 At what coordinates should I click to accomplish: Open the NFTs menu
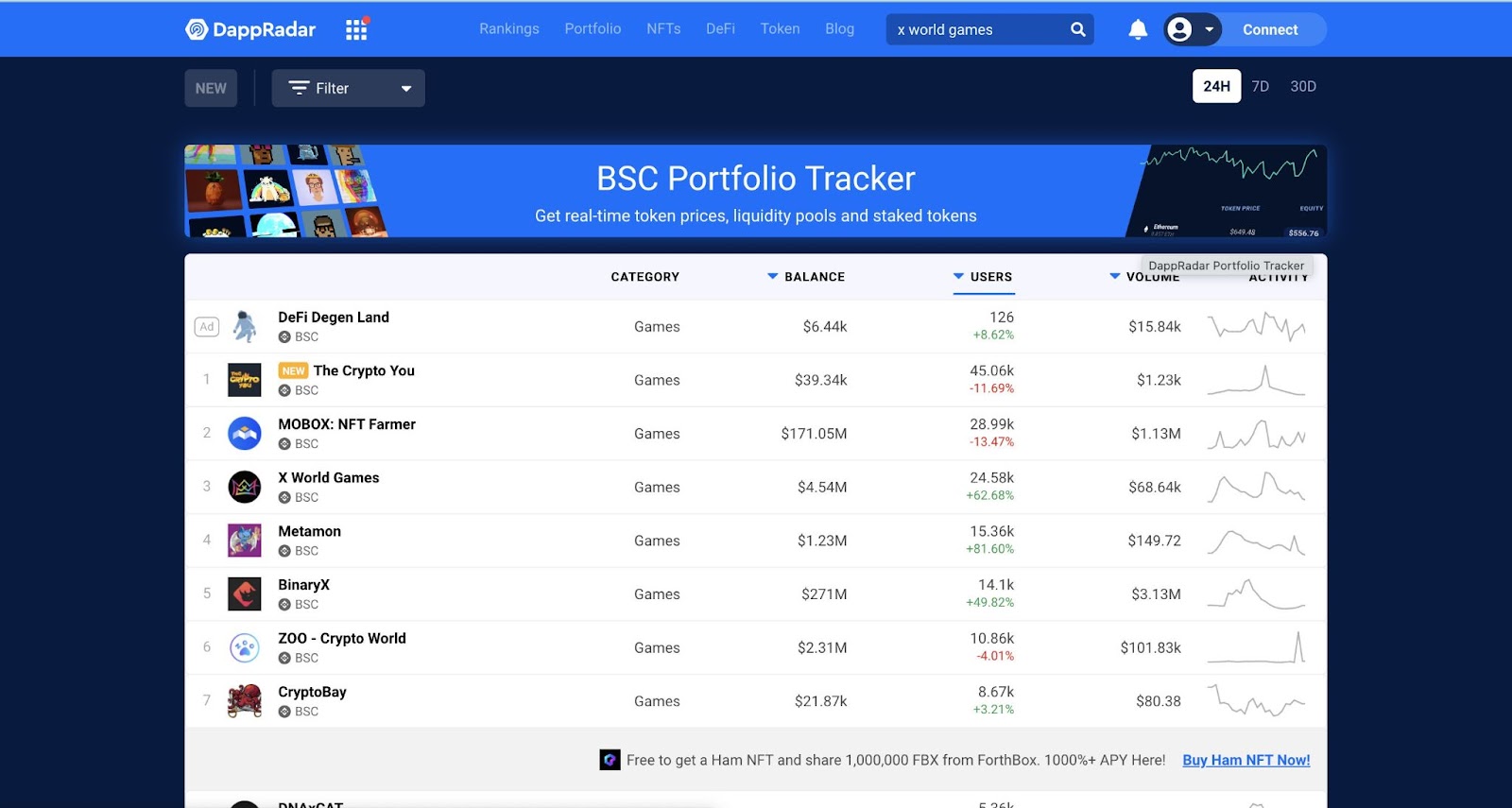point(663,28)
